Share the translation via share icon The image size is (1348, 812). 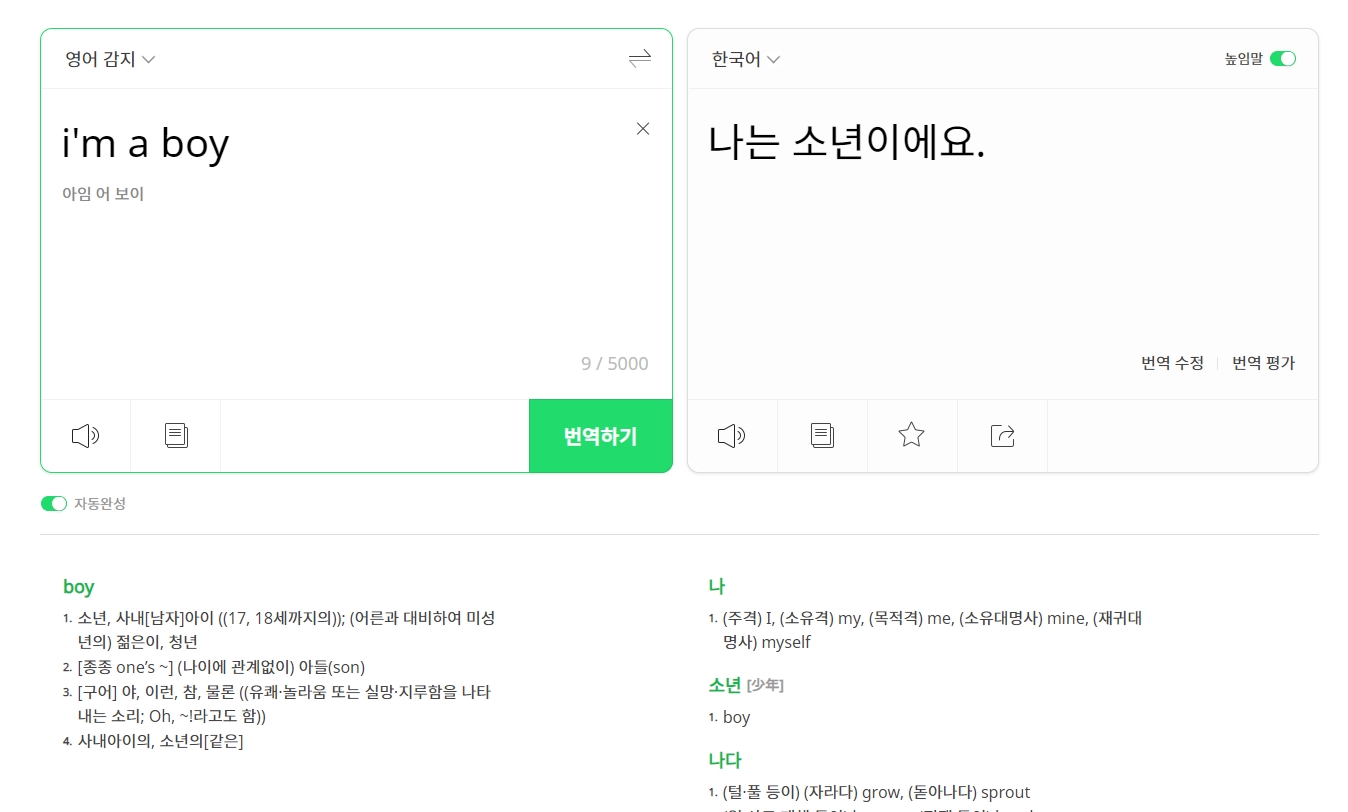[1001, 435]
